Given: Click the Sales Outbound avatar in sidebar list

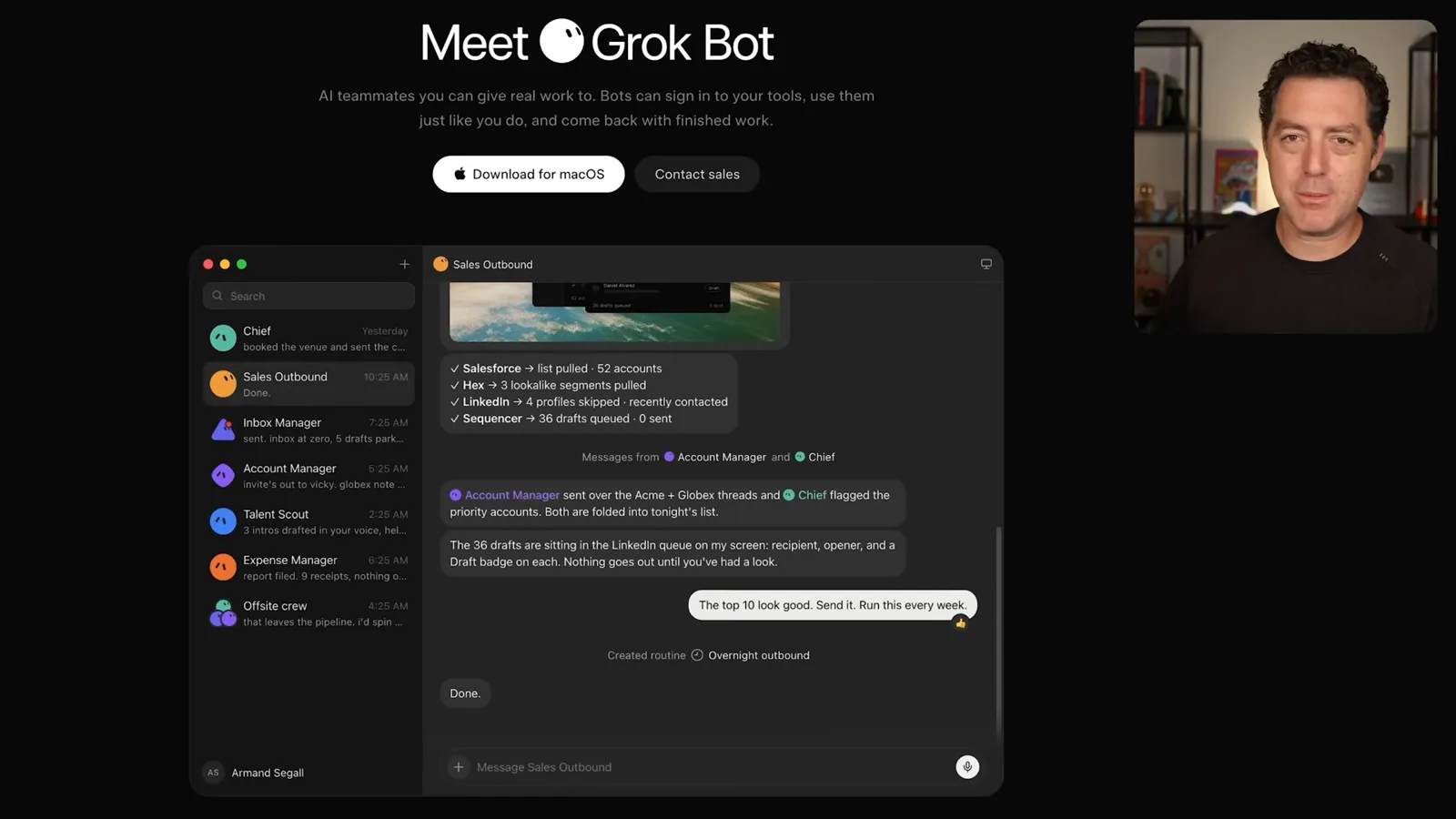Looking at the screenshot, I should point(223,383).
